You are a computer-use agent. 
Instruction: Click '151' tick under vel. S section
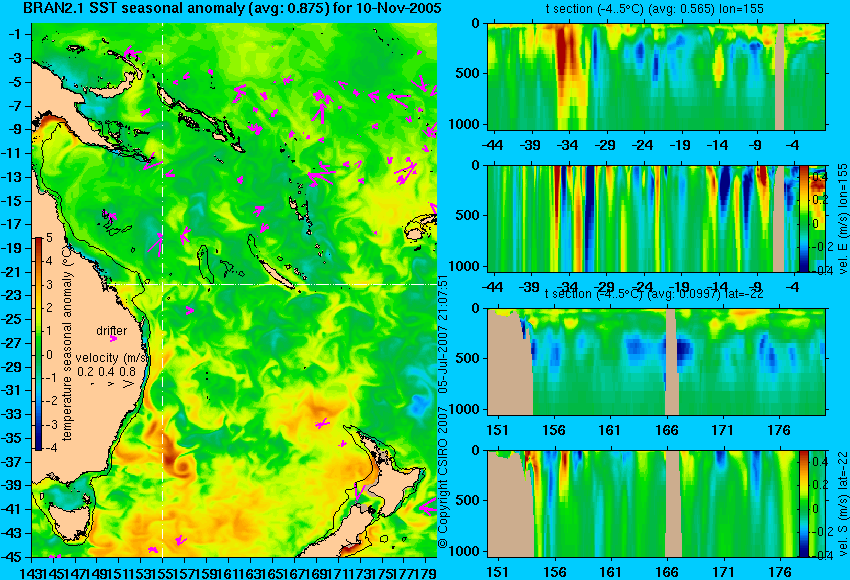coord(497,572)
